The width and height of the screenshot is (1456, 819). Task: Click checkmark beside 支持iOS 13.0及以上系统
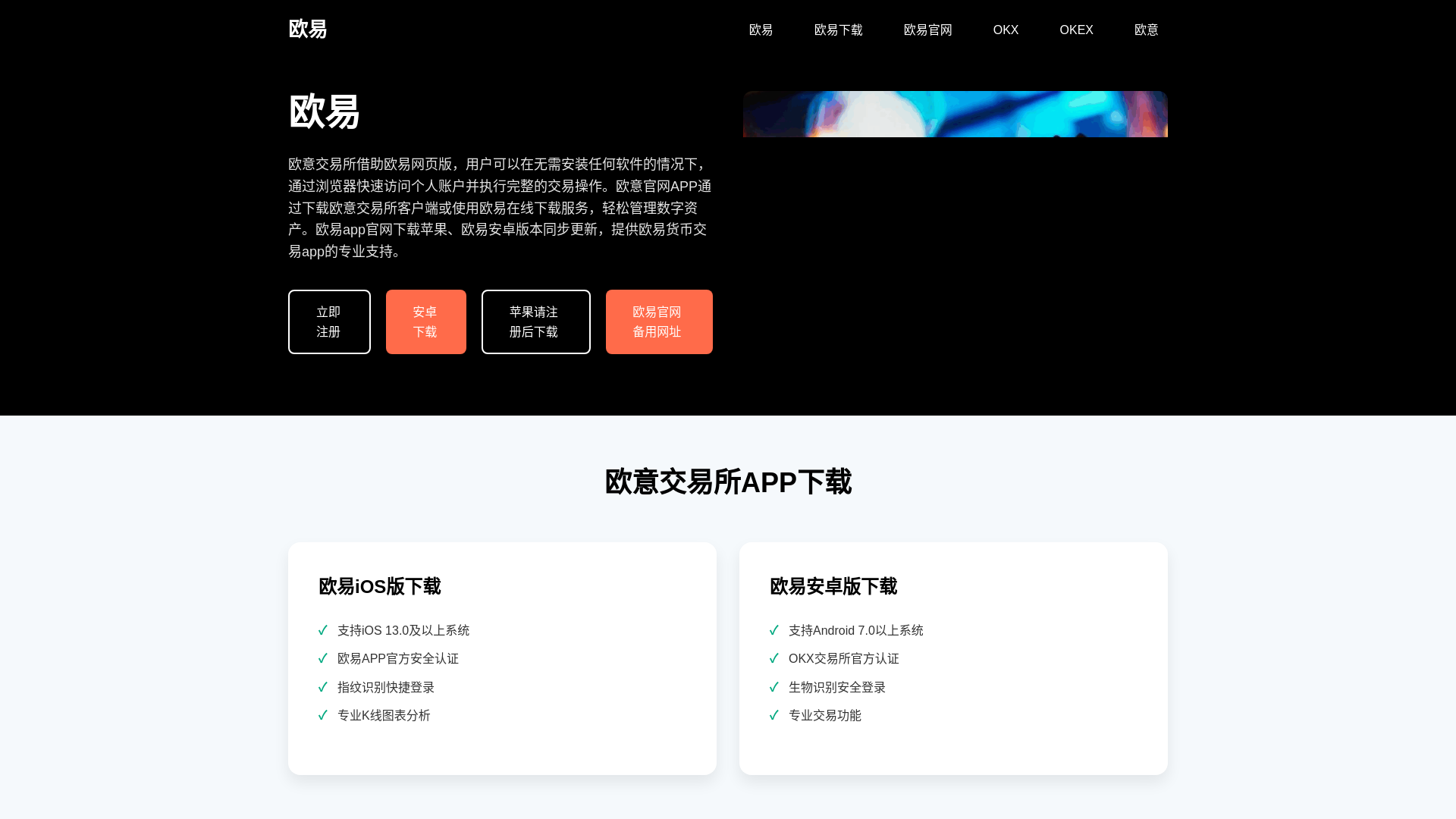click(323, 630)
